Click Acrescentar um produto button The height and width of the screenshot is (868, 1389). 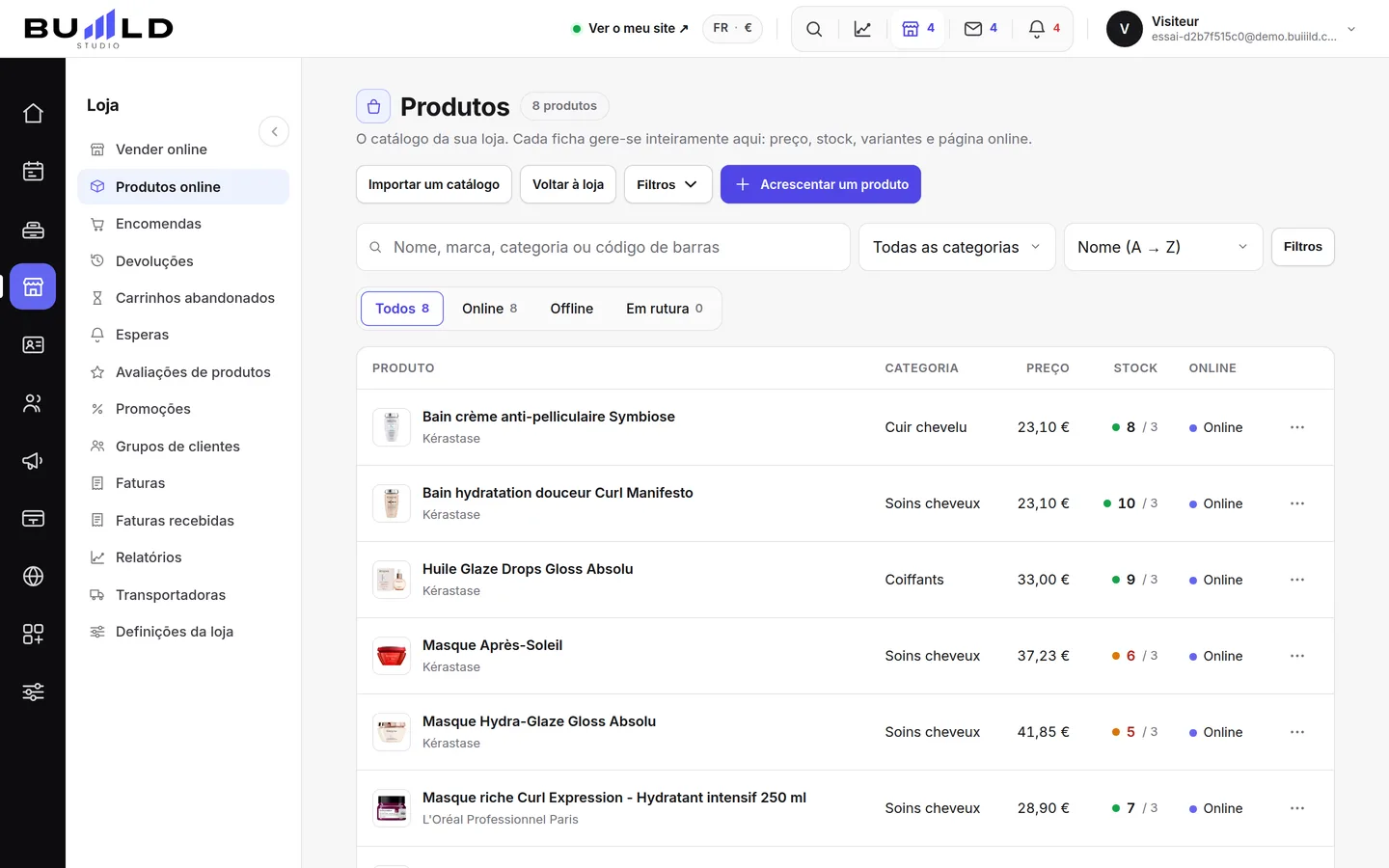point(821,184)
